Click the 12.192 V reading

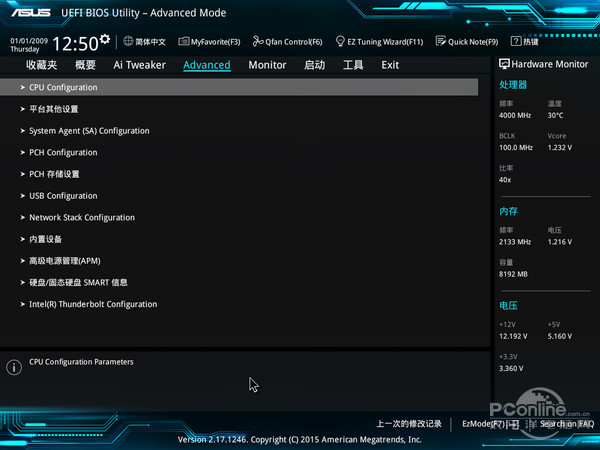[513, 336]
